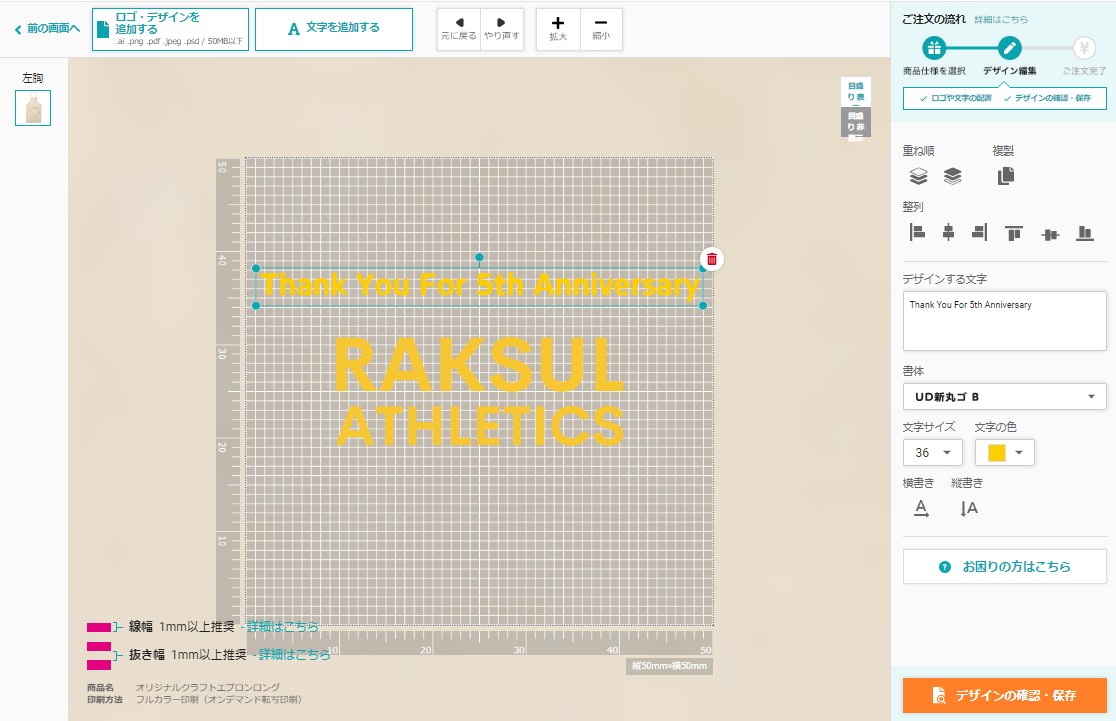Delete selected text with trash icon

[x=712, y=259]
